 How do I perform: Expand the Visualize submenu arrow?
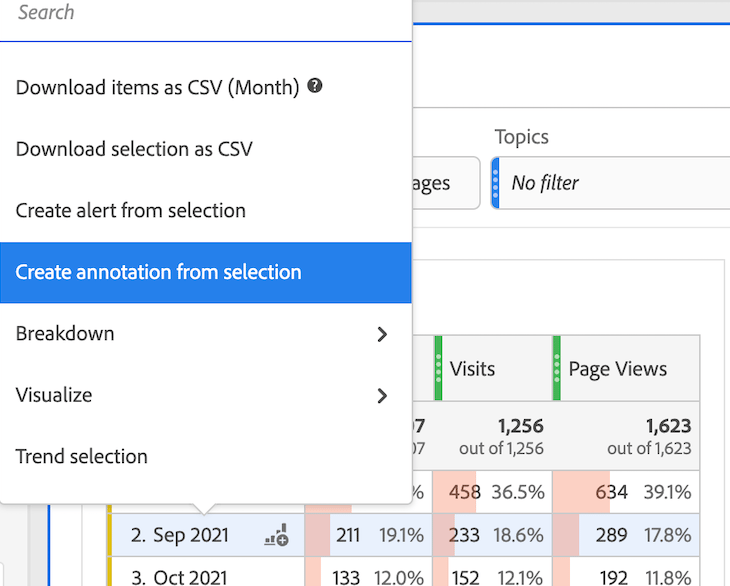point(382,396)
